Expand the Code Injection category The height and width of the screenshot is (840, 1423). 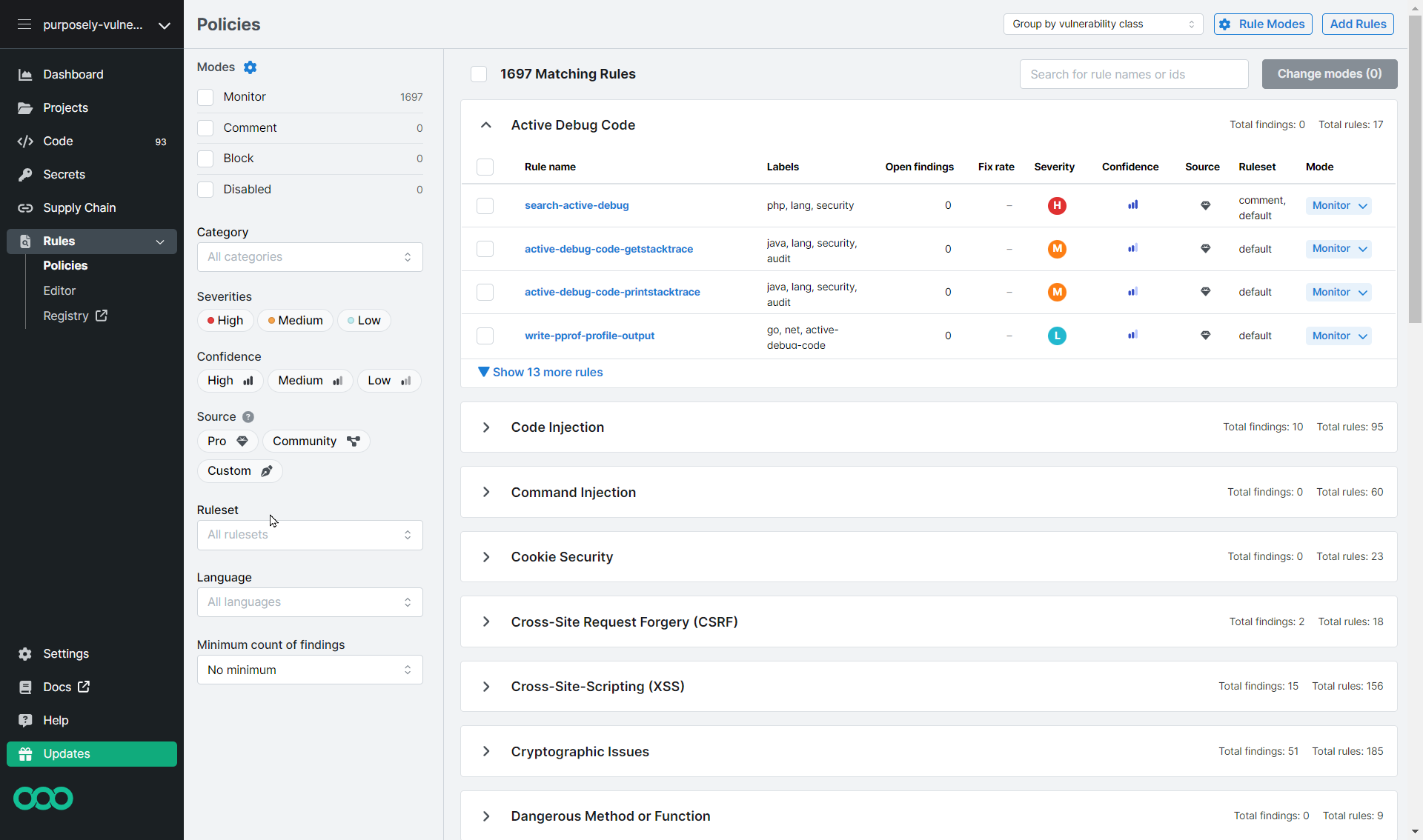tap(487, 427)
